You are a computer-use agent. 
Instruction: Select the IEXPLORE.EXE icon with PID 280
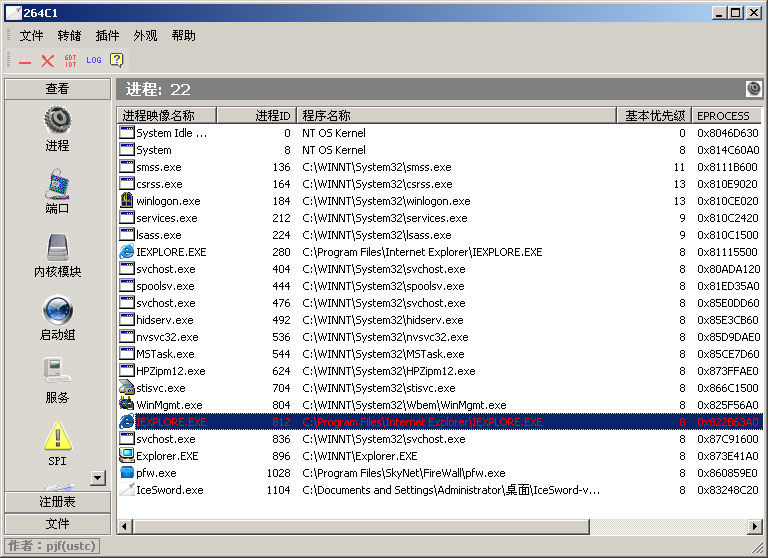coord(127,252)
